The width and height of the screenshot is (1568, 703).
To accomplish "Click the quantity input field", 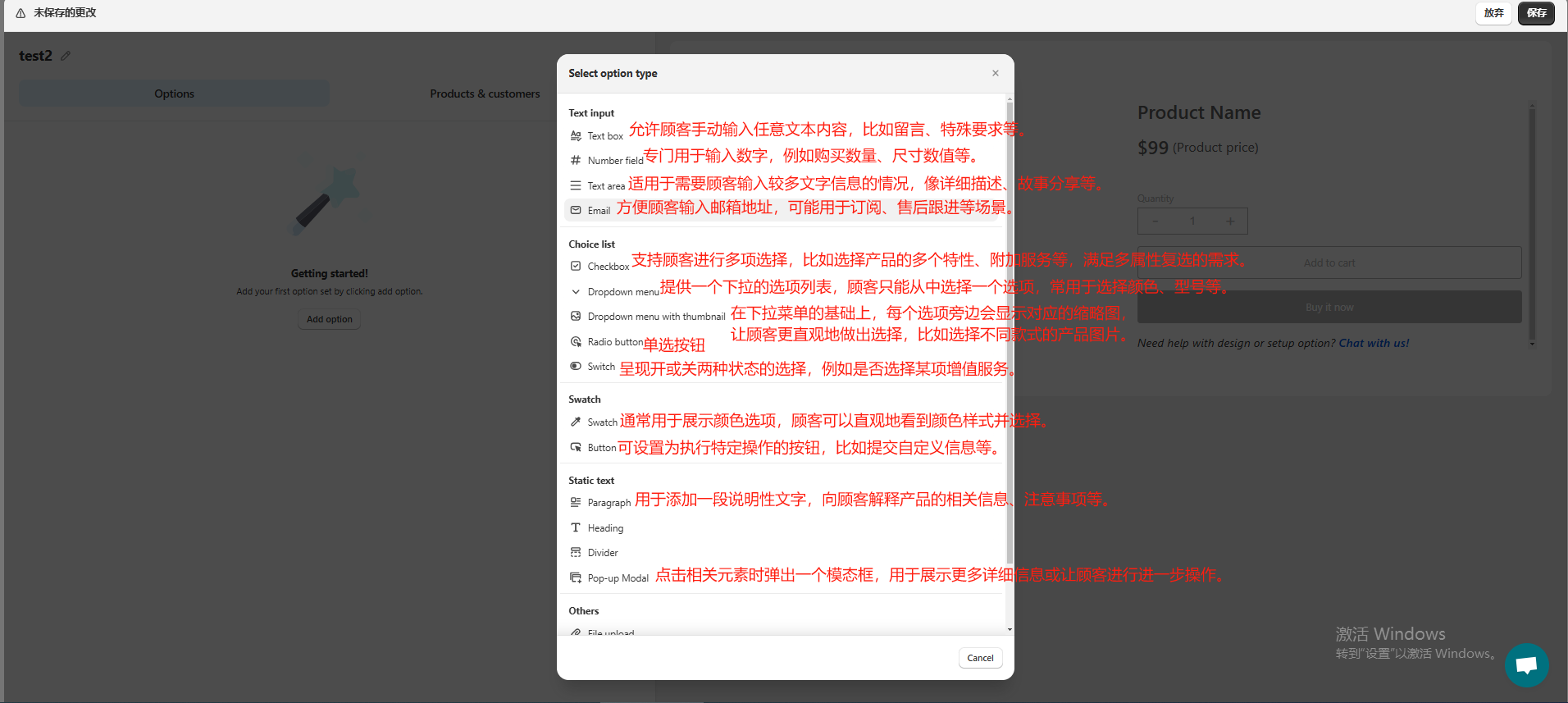I will [x=1192, y=221].
